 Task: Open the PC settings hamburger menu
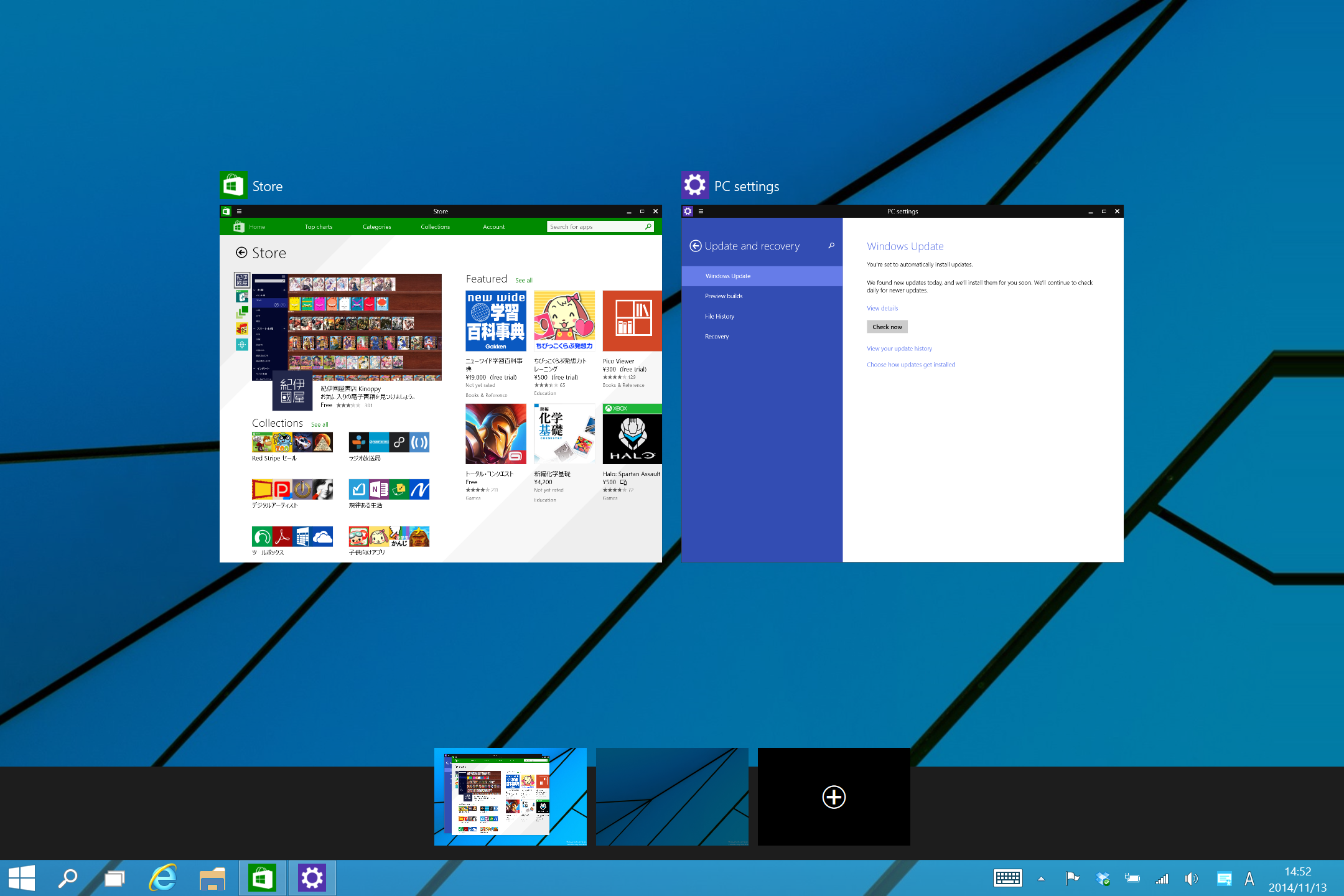point(701,211)
